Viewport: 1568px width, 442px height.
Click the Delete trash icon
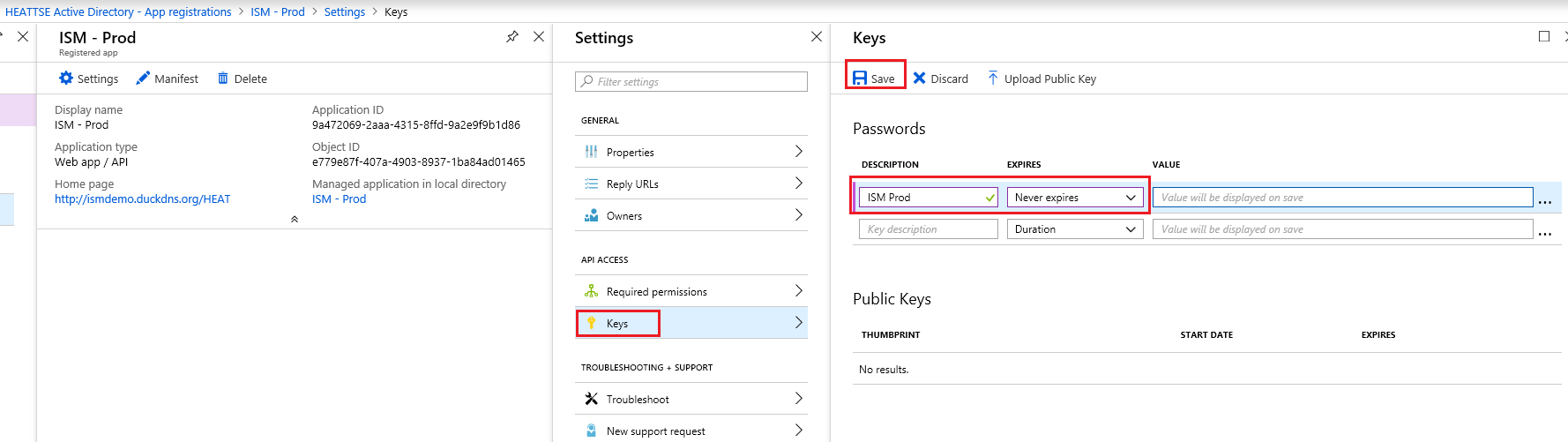223,79
